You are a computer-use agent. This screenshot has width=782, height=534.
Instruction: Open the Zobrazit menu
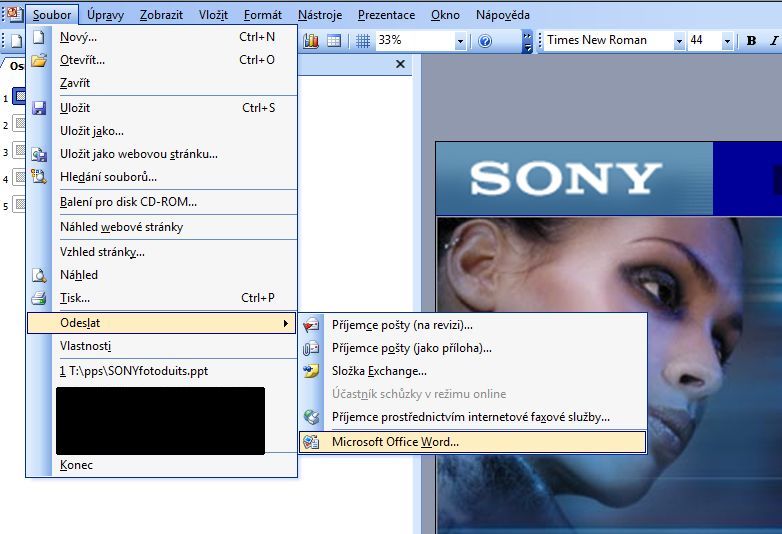[161, 15]
